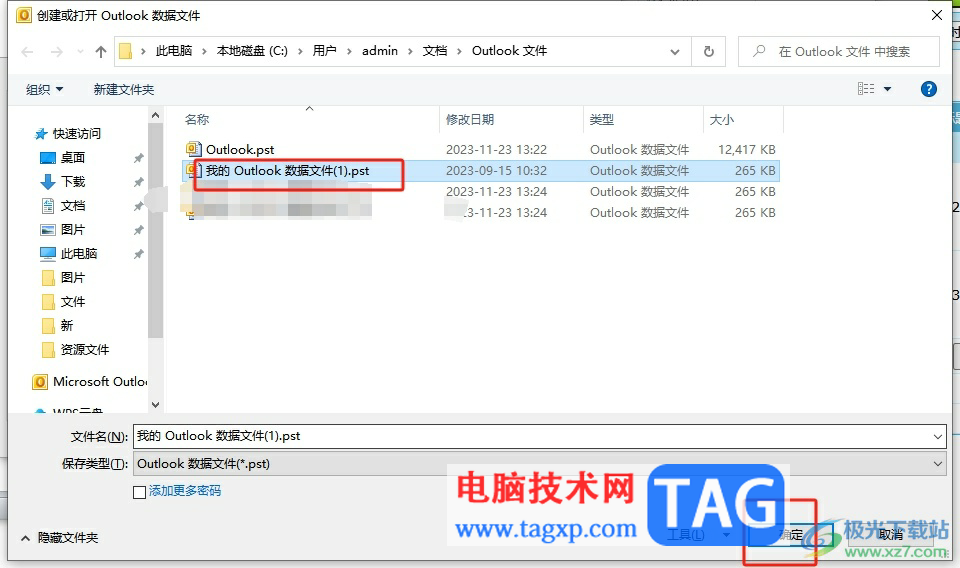Image resolution: width=960 pixels, height=568 pixels.
Task: Open 此电脑 in the navigation pane
Action: pyautogui.click(x=79, y=253)
